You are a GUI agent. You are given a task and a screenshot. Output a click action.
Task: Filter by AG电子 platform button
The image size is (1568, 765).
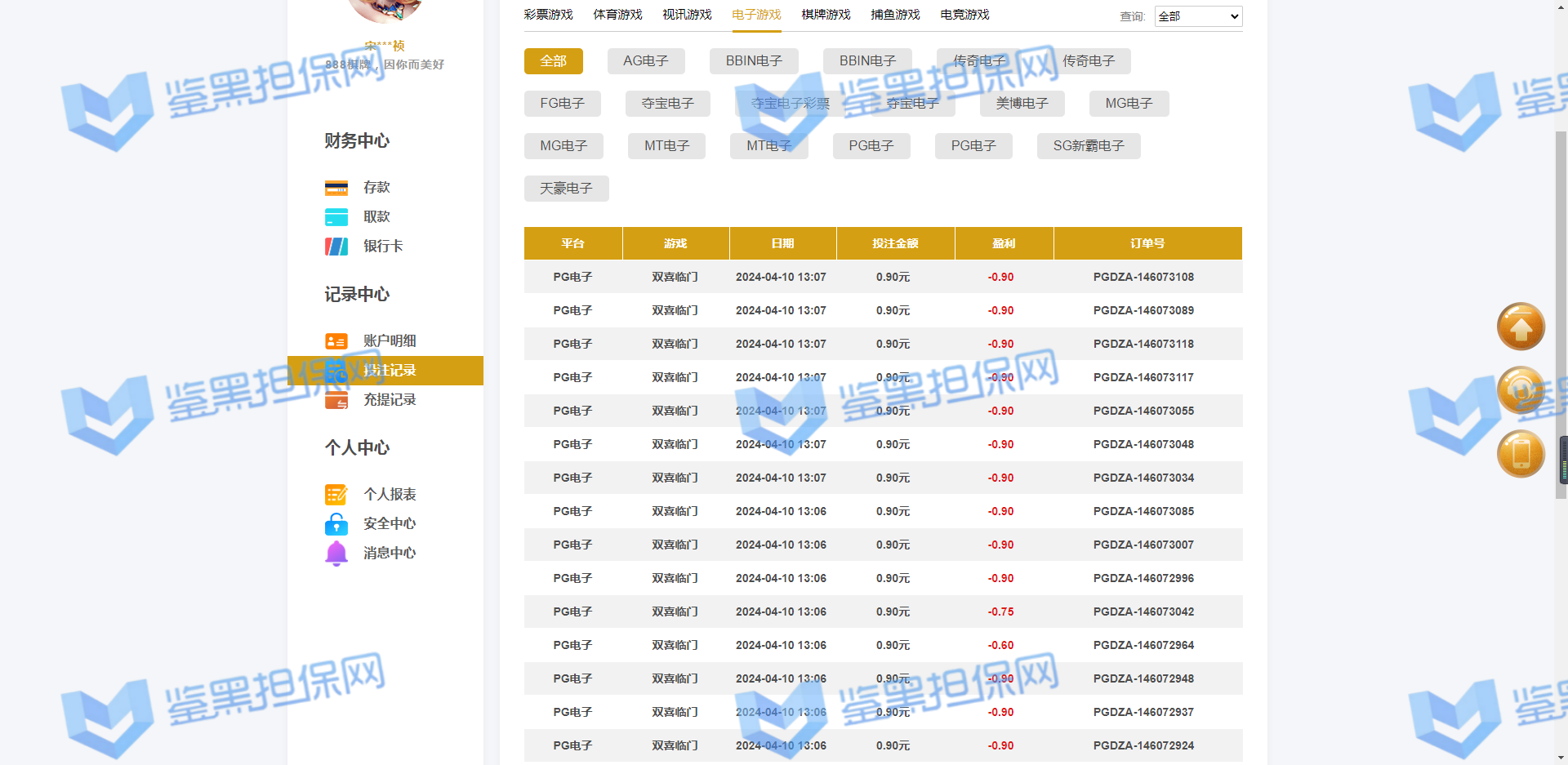coord(645,61)
